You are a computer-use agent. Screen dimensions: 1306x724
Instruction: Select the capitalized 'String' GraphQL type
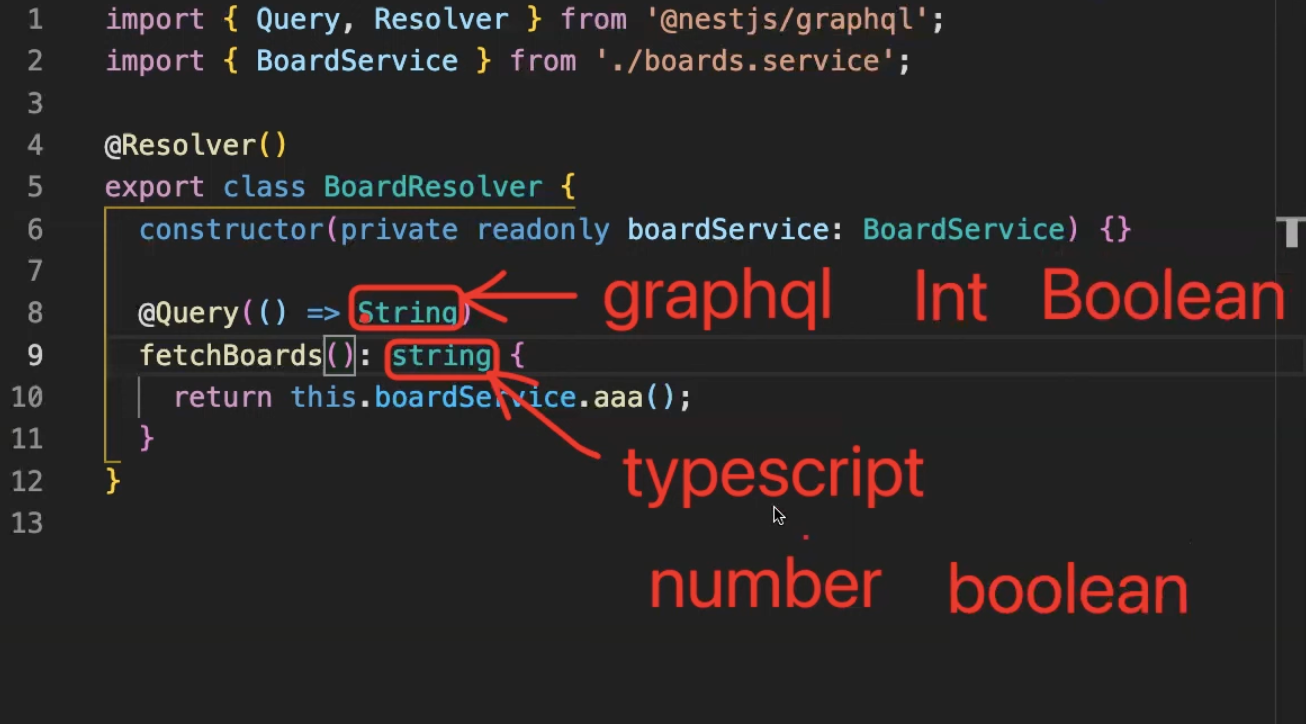point(407,313)
